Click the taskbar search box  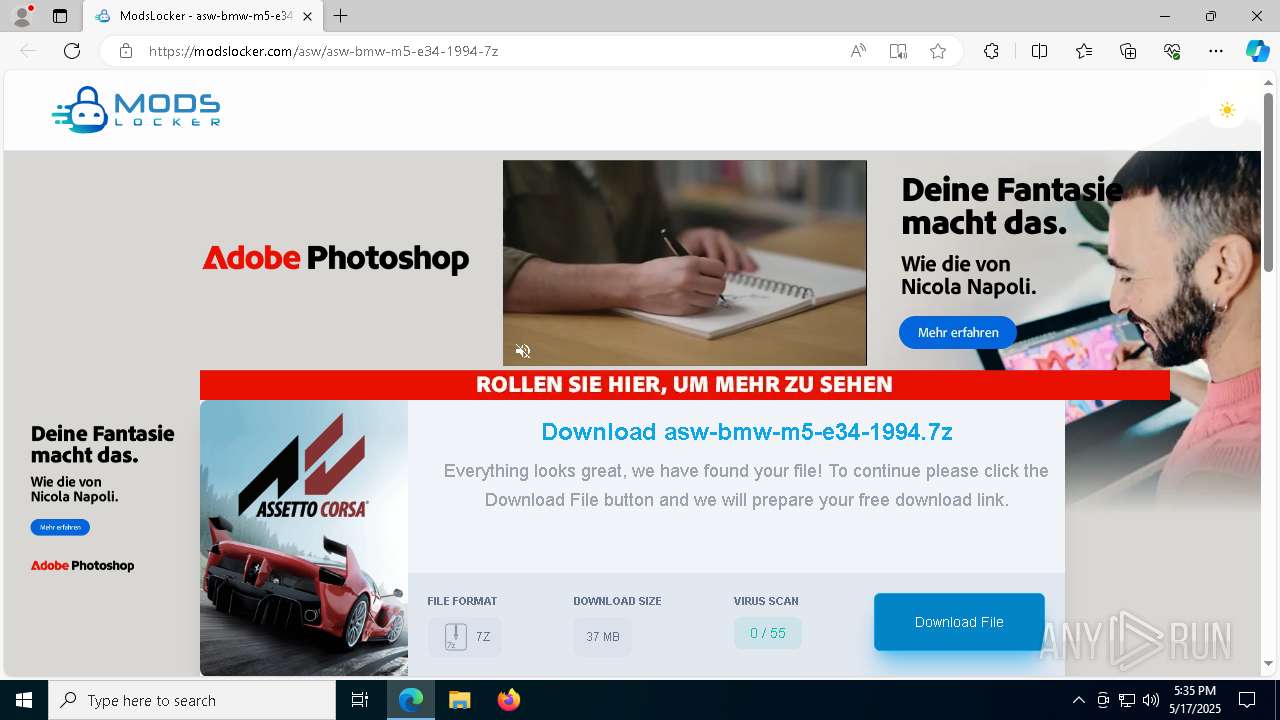(x=192, y=700)
